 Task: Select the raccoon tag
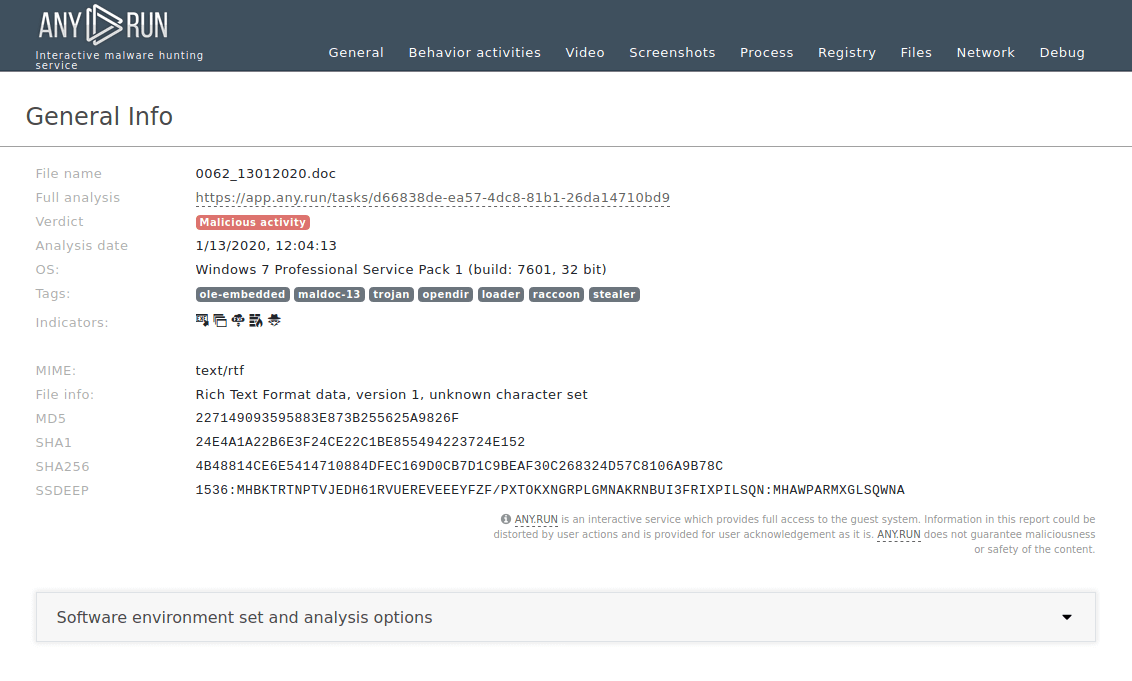556,294
